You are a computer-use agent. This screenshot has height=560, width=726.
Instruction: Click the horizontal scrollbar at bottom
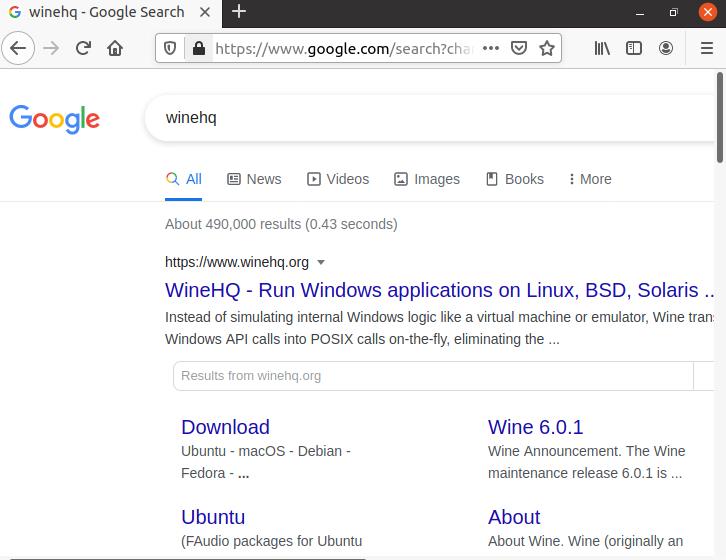[x=188, y=558]
